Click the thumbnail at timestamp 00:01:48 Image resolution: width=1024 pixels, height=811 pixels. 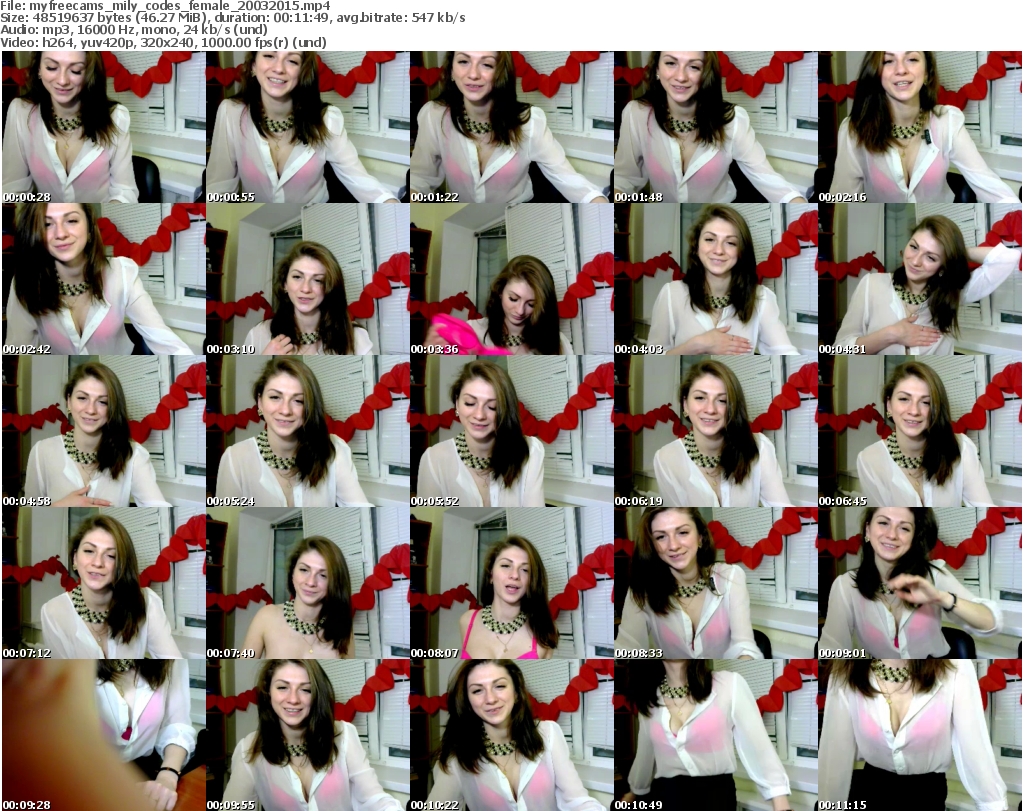coord(715,127)
